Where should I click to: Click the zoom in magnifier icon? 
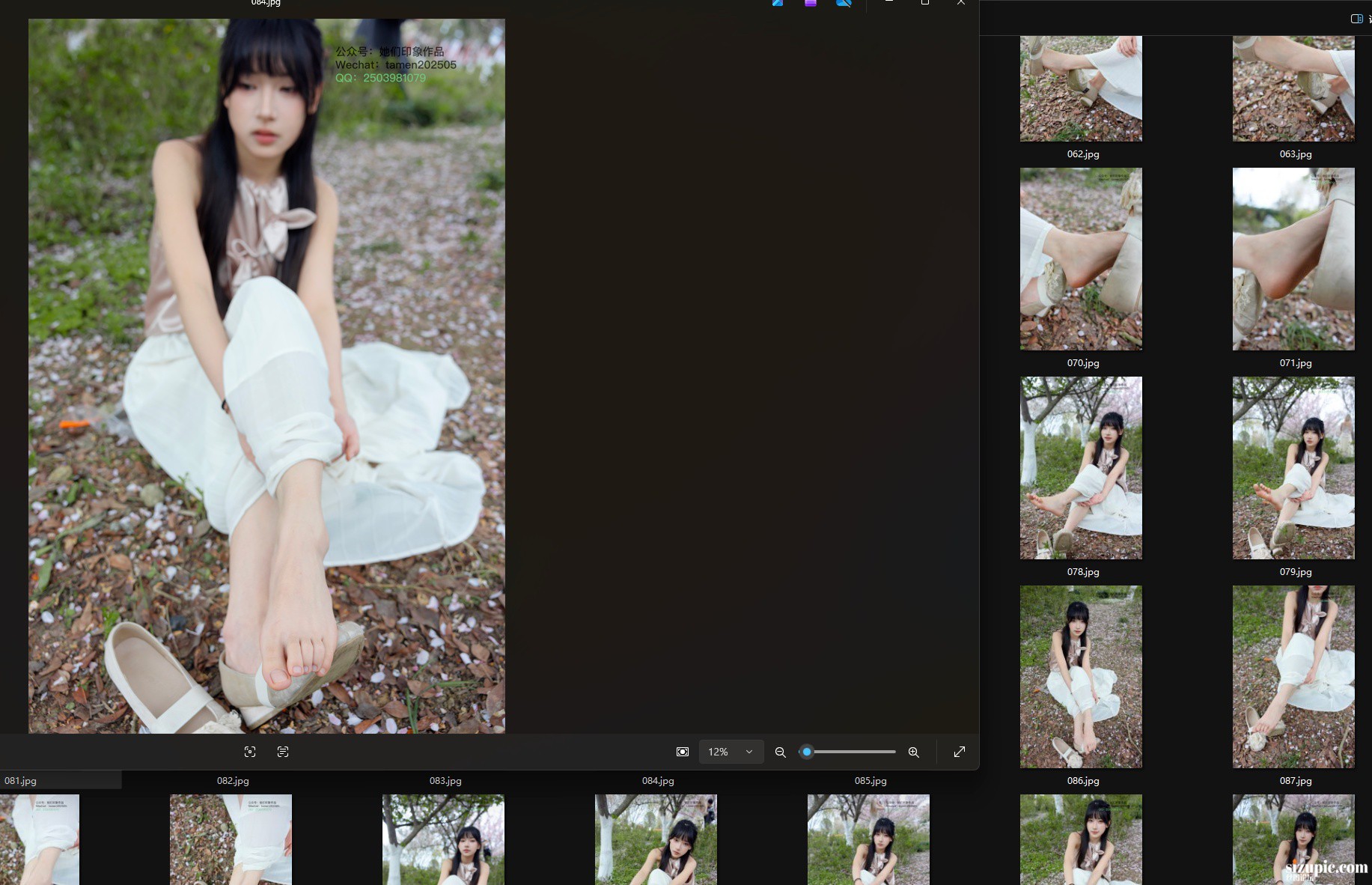(x=914, y=752)
